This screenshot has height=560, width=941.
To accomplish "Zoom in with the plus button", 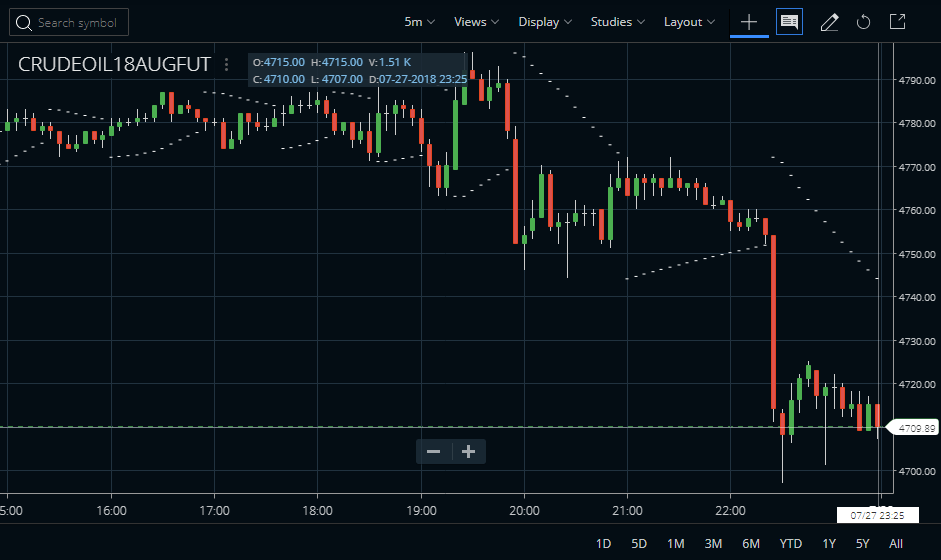I will click(469, 451).
